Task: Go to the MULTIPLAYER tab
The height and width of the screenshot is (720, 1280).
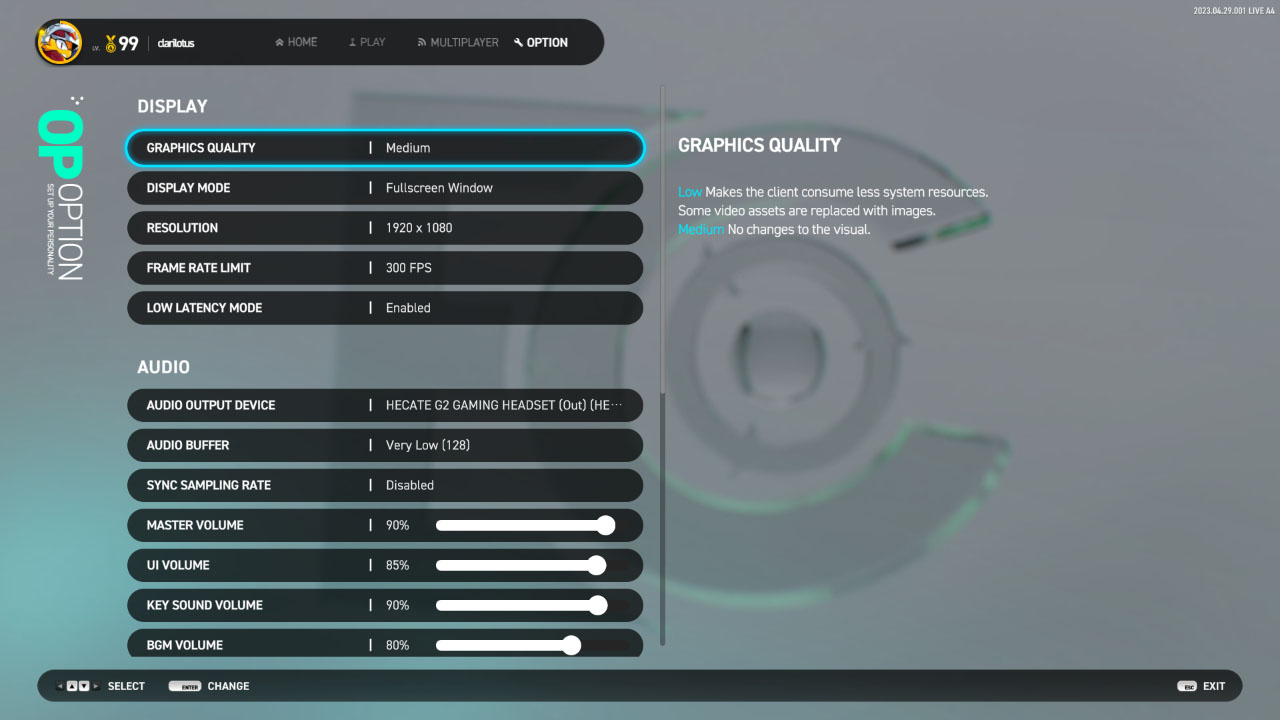Action: pyautogui.click(x=457, y=43)
